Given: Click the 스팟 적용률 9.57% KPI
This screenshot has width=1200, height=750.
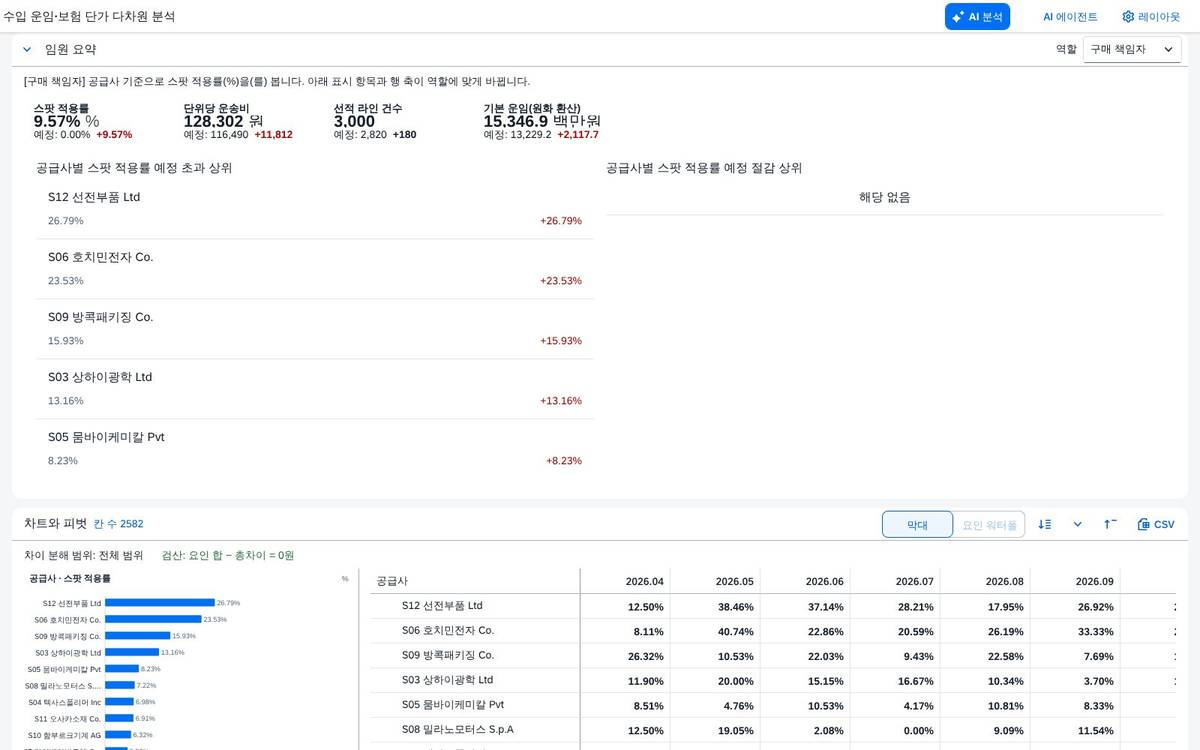Looking at the screenshot, I should pyautogui.click(x=83, y=121).
